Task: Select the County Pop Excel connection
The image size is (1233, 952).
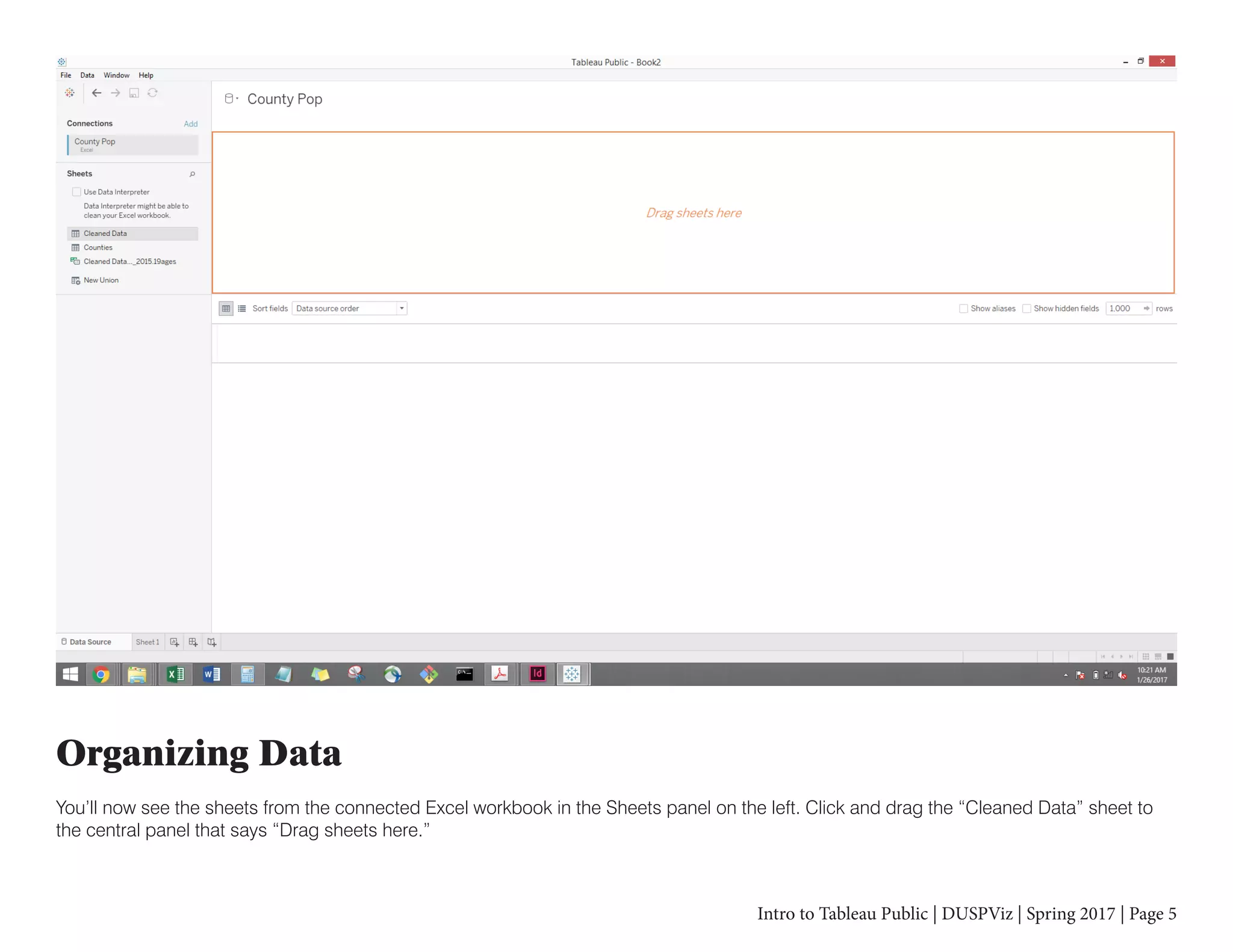Action: (132, 144)
